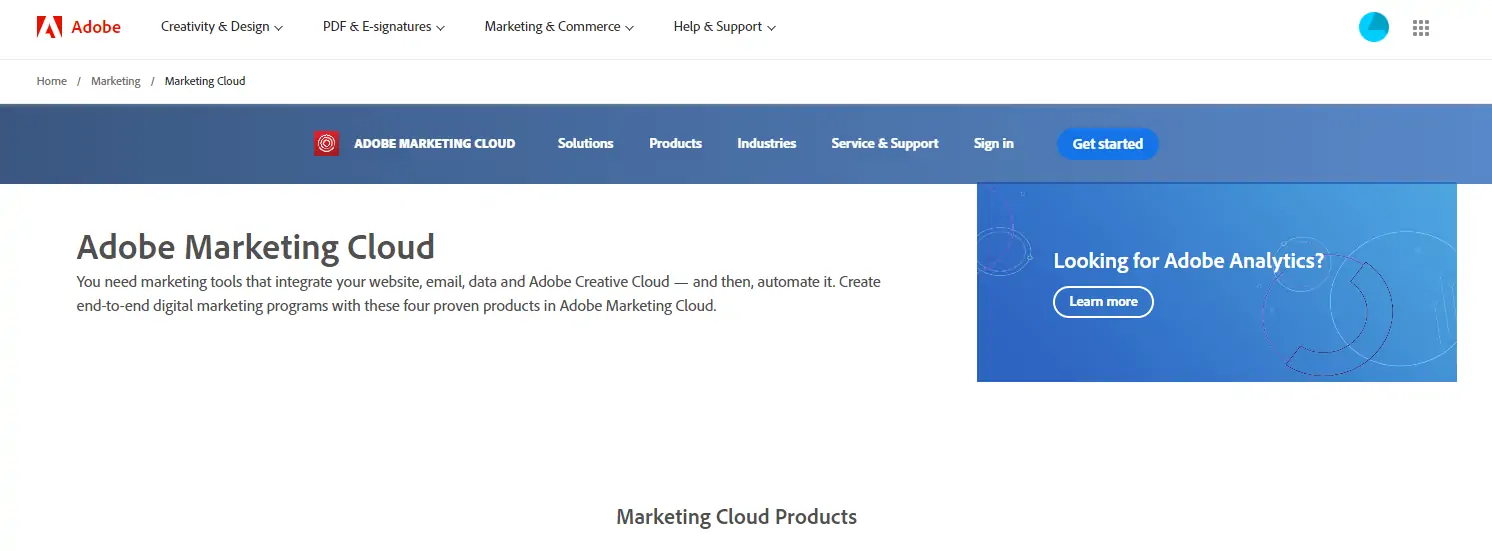
Task: Open the app switcher grid icon
Action: point(1421,28)
